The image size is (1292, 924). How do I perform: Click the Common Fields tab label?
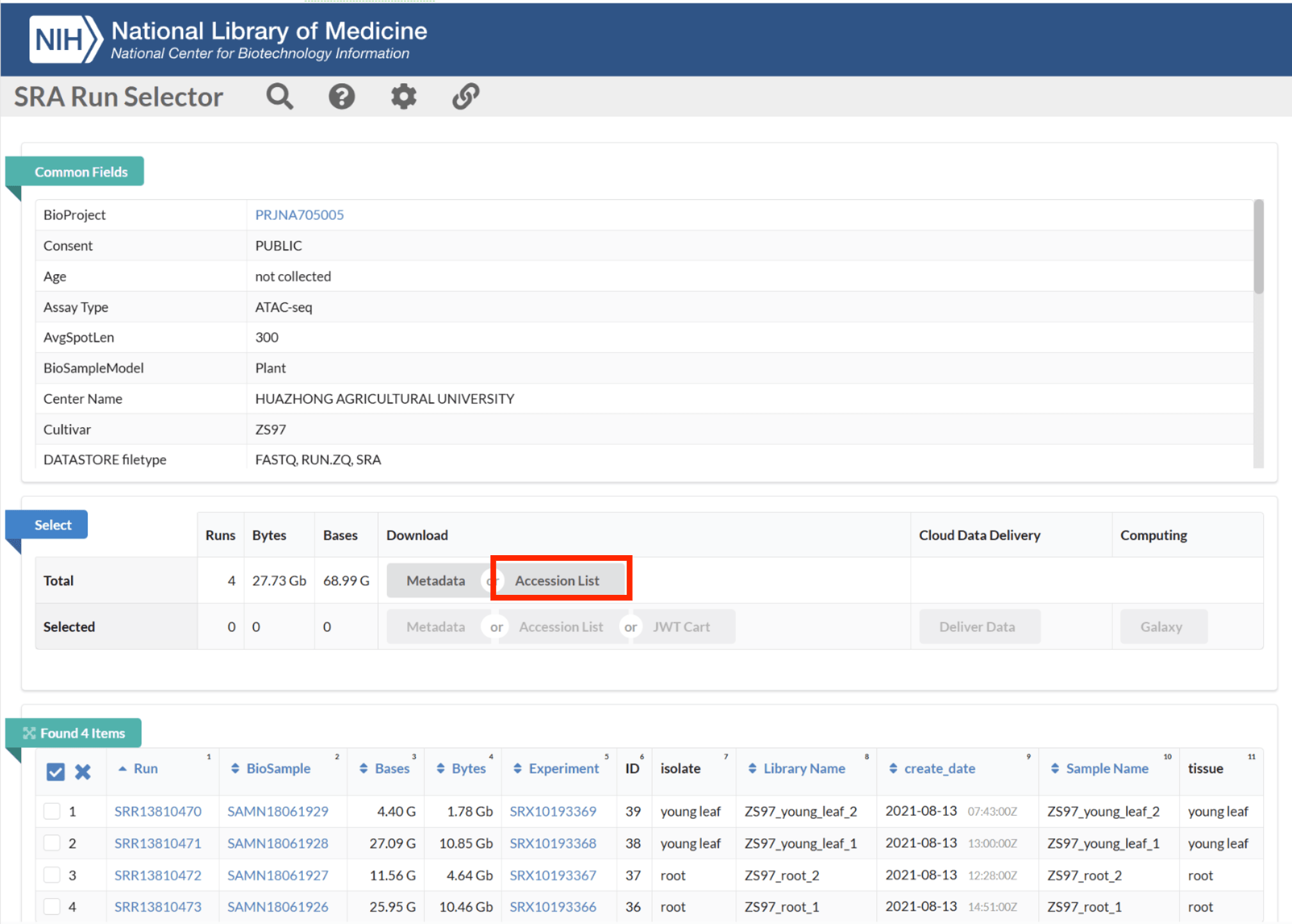81,172
